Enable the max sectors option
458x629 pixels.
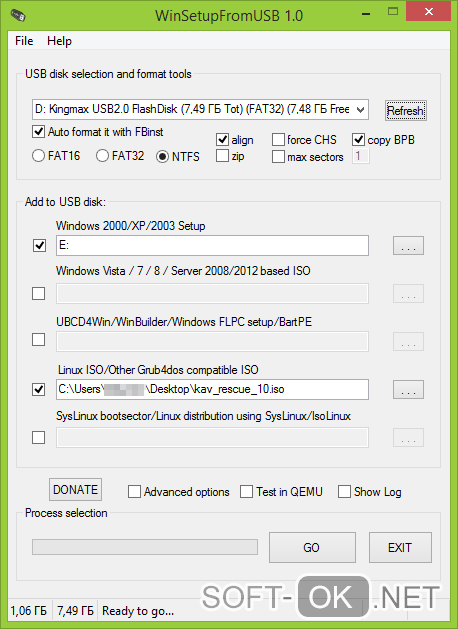click(278, 156)
